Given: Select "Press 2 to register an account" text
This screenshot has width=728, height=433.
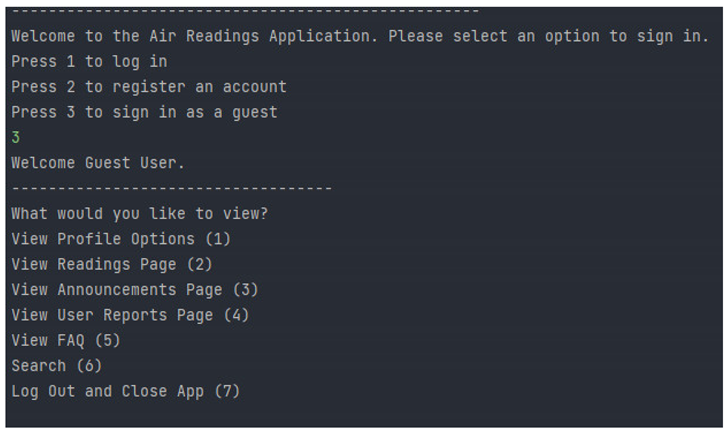Looking at the screenshot, I should [149, 87].
